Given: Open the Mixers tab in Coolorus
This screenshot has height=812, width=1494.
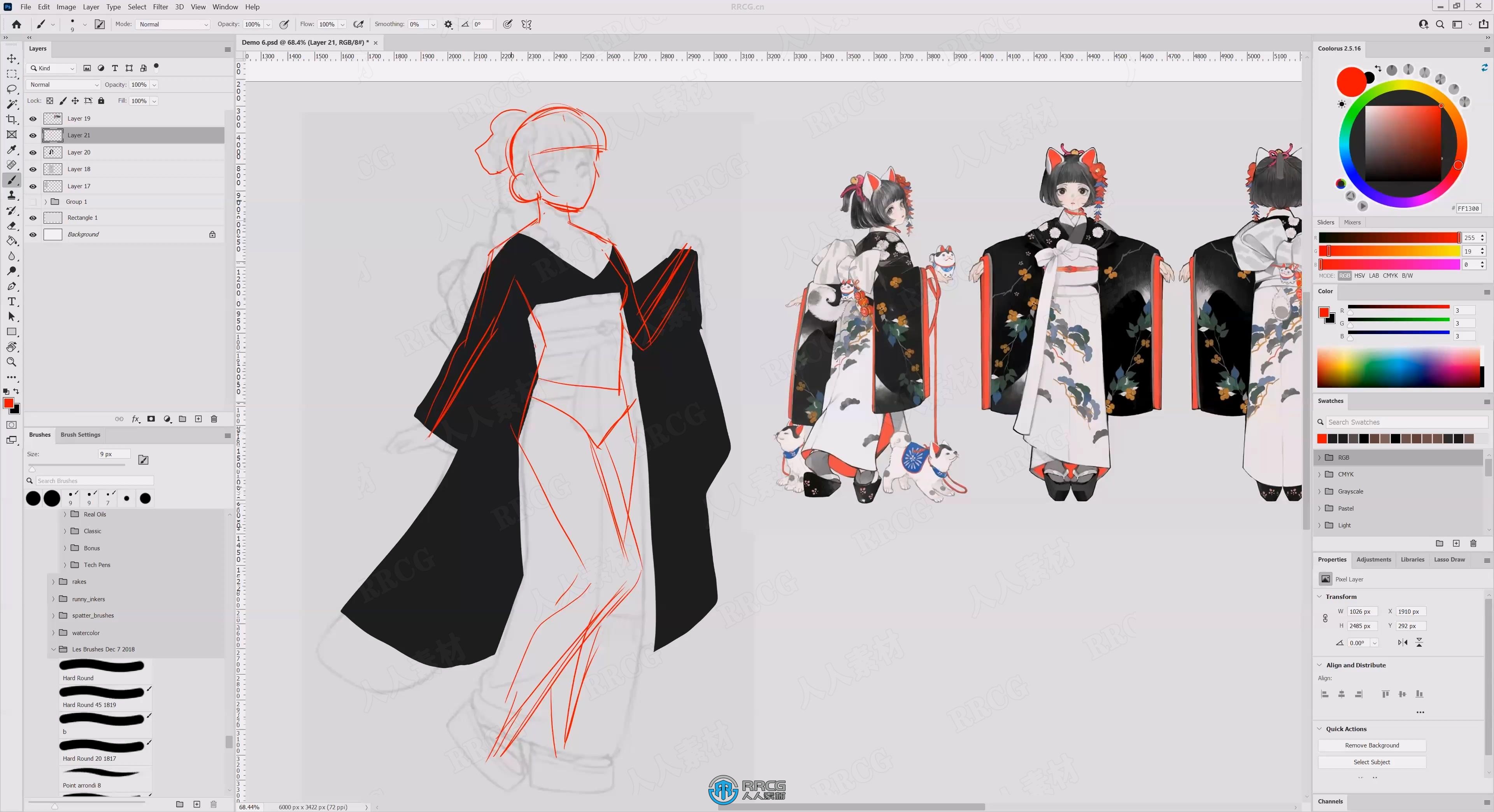Looking at the screenshot, I should [x=1352, y=222].
